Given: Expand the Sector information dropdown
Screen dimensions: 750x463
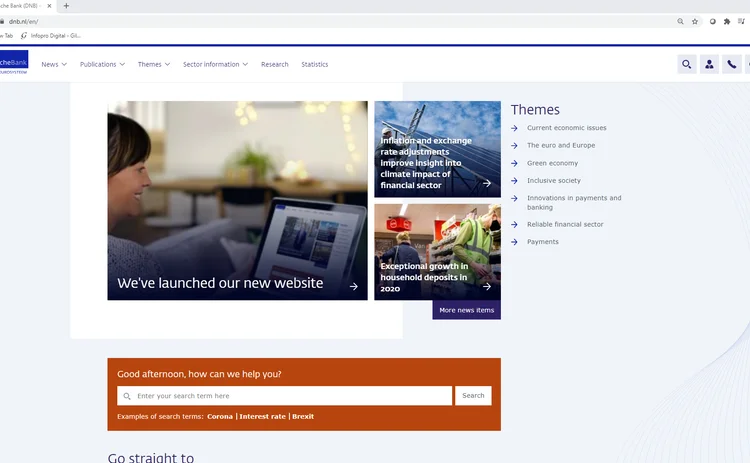Looking at the screenshot, I should click(x=215, y=64).
